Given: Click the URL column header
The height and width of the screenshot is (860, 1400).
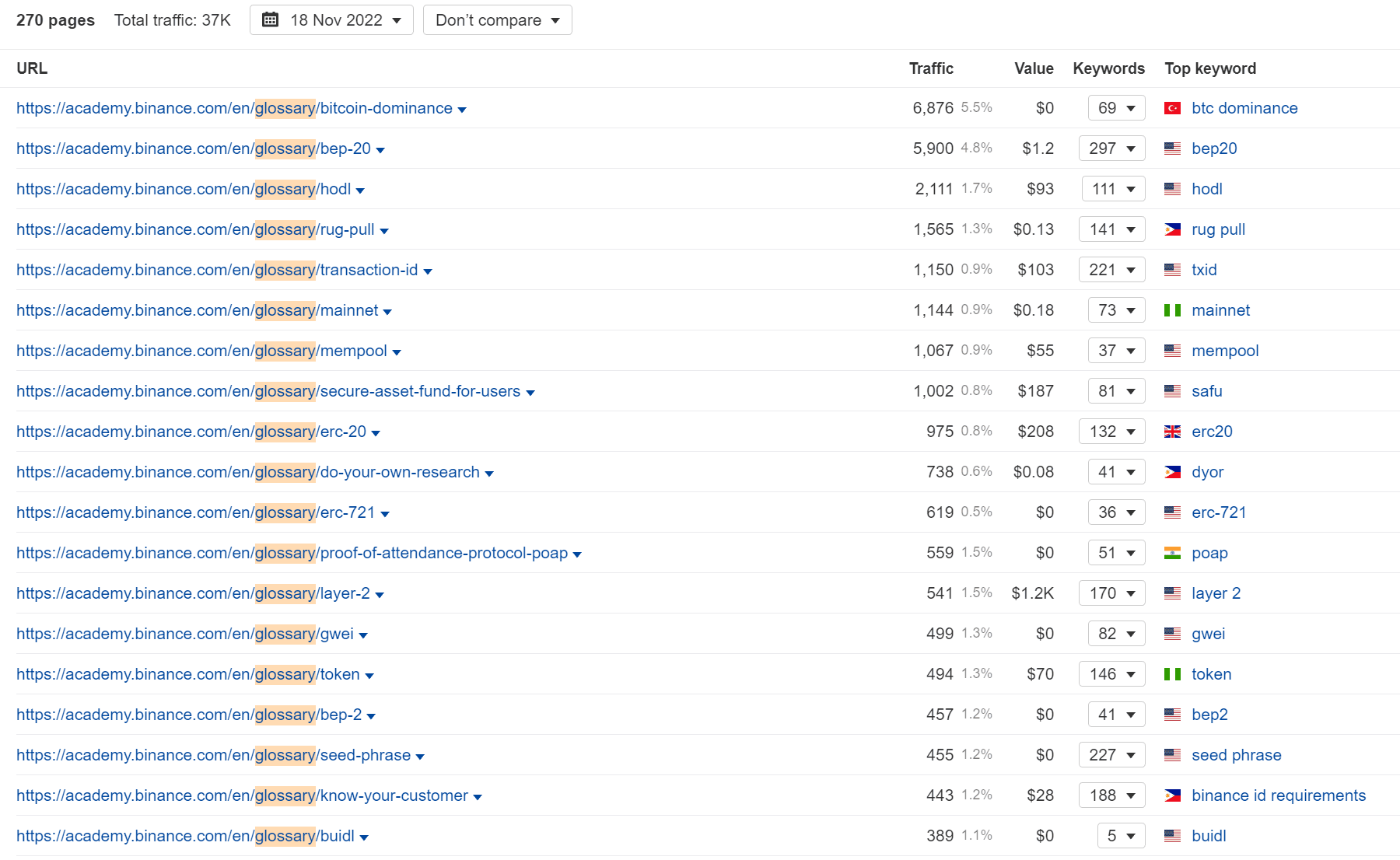Looking at the screenshot, I should [x=32, y=68].
